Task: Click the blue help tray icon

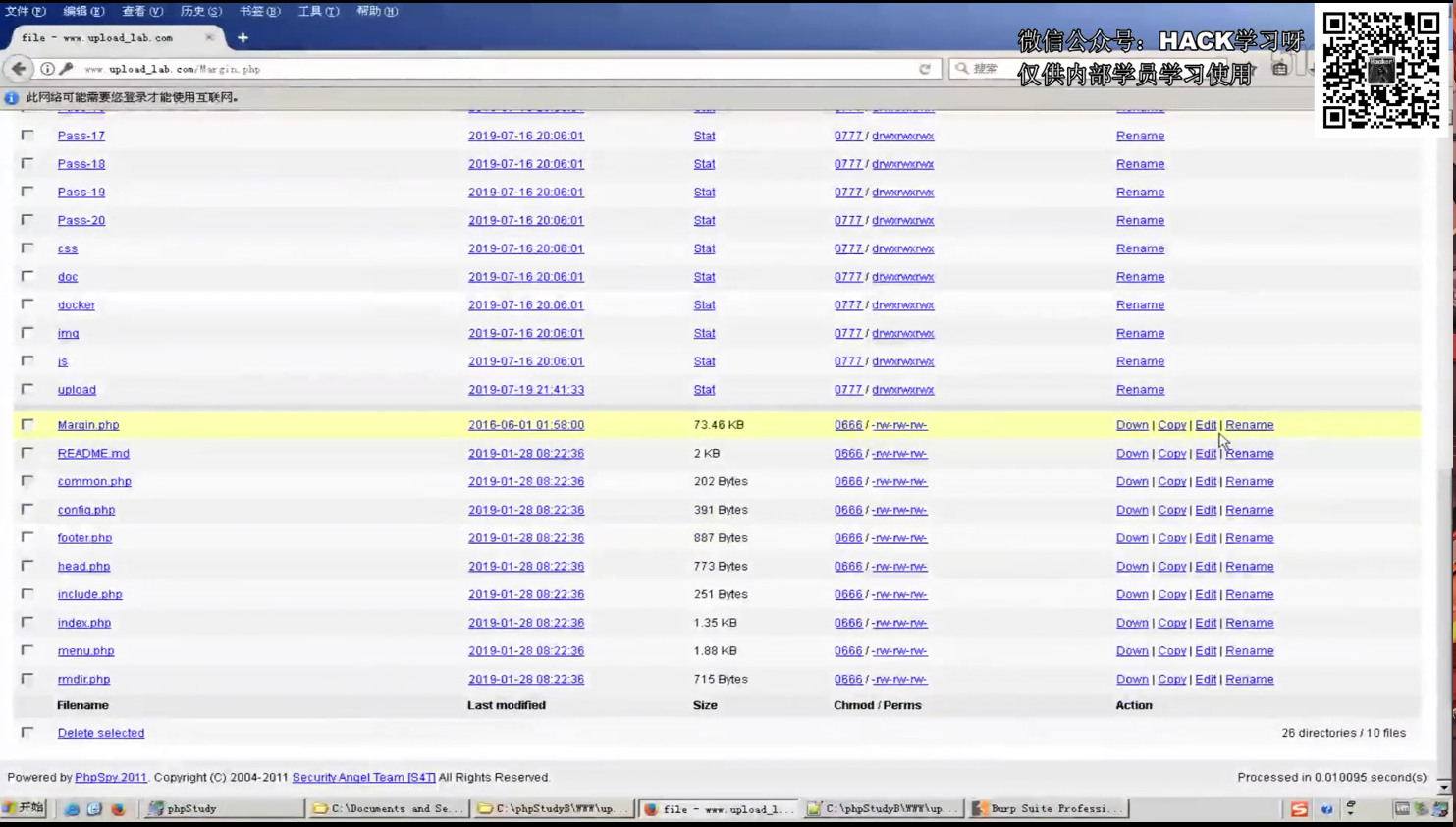Action: coord(1326,809)
